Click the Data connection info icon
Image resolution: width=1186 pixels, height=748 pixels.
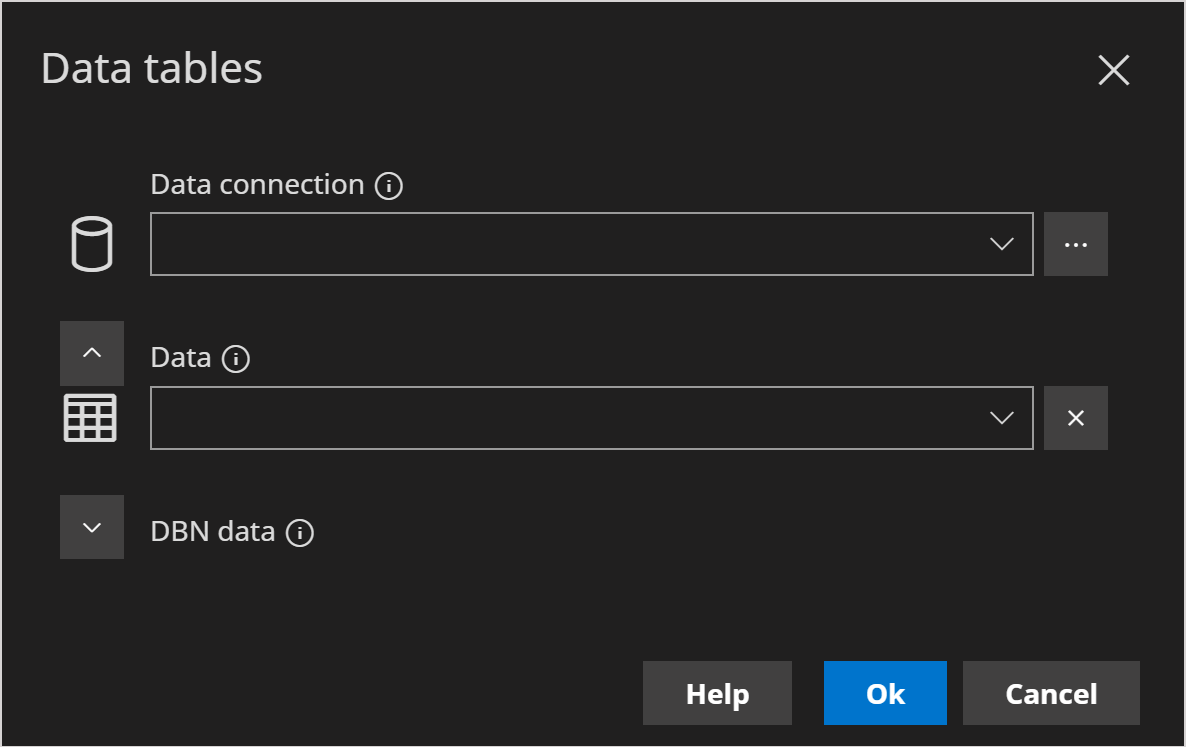[389, 186]
